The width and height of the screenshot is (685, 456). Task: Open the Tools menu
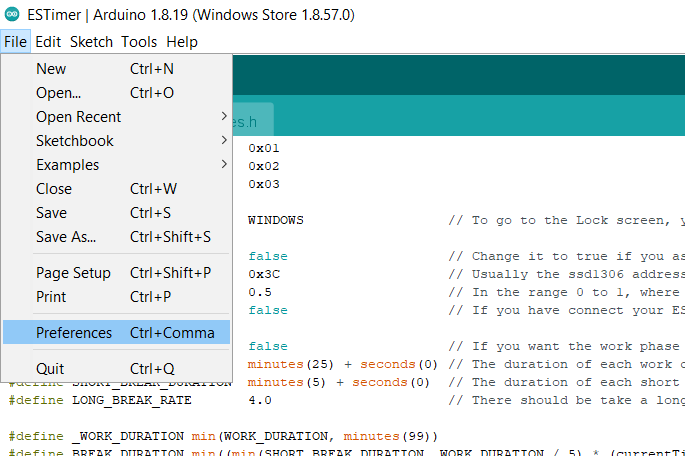[x=139, y=42]
